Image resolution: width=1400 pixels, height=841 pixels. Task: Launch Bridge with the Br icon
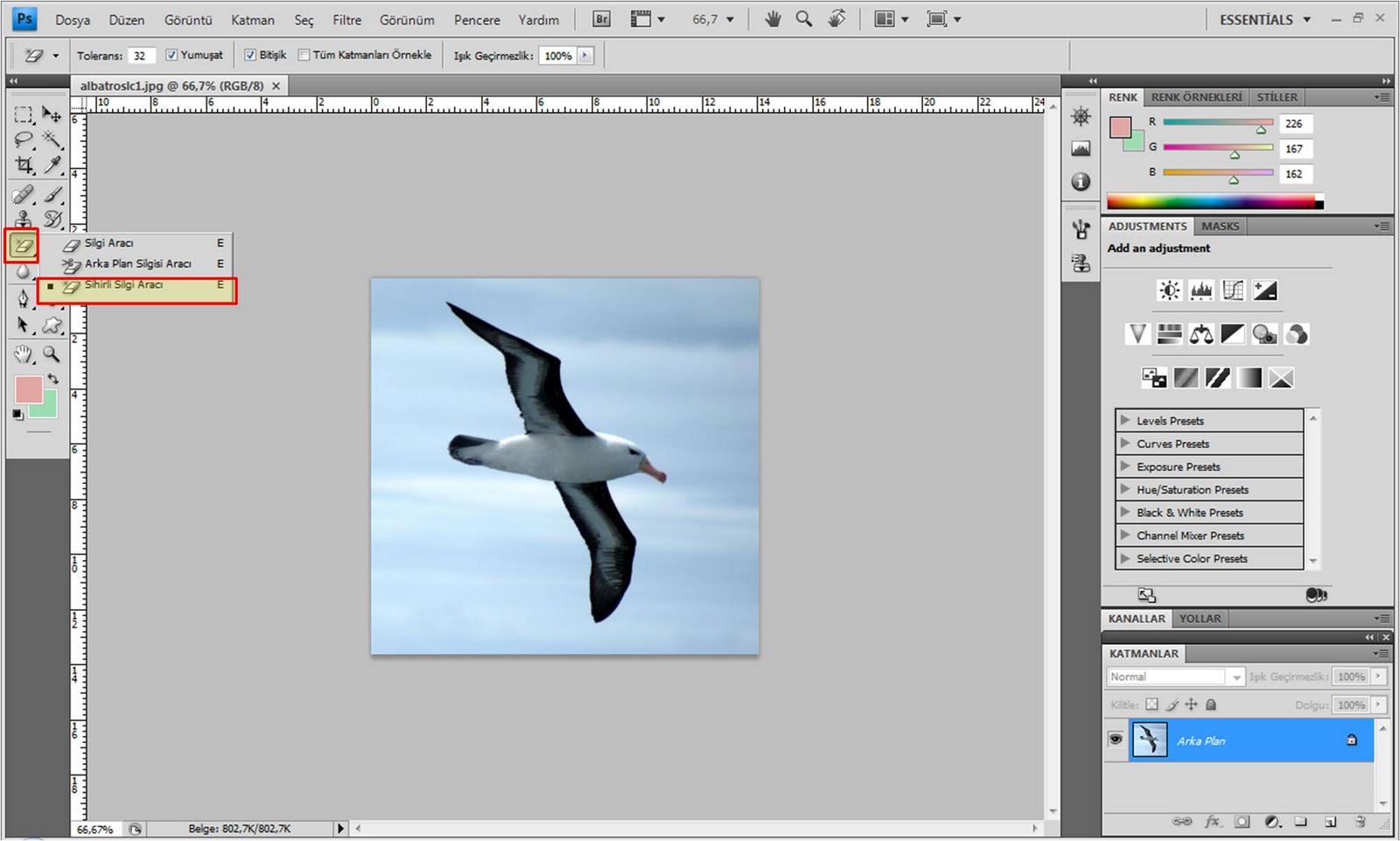602,19
